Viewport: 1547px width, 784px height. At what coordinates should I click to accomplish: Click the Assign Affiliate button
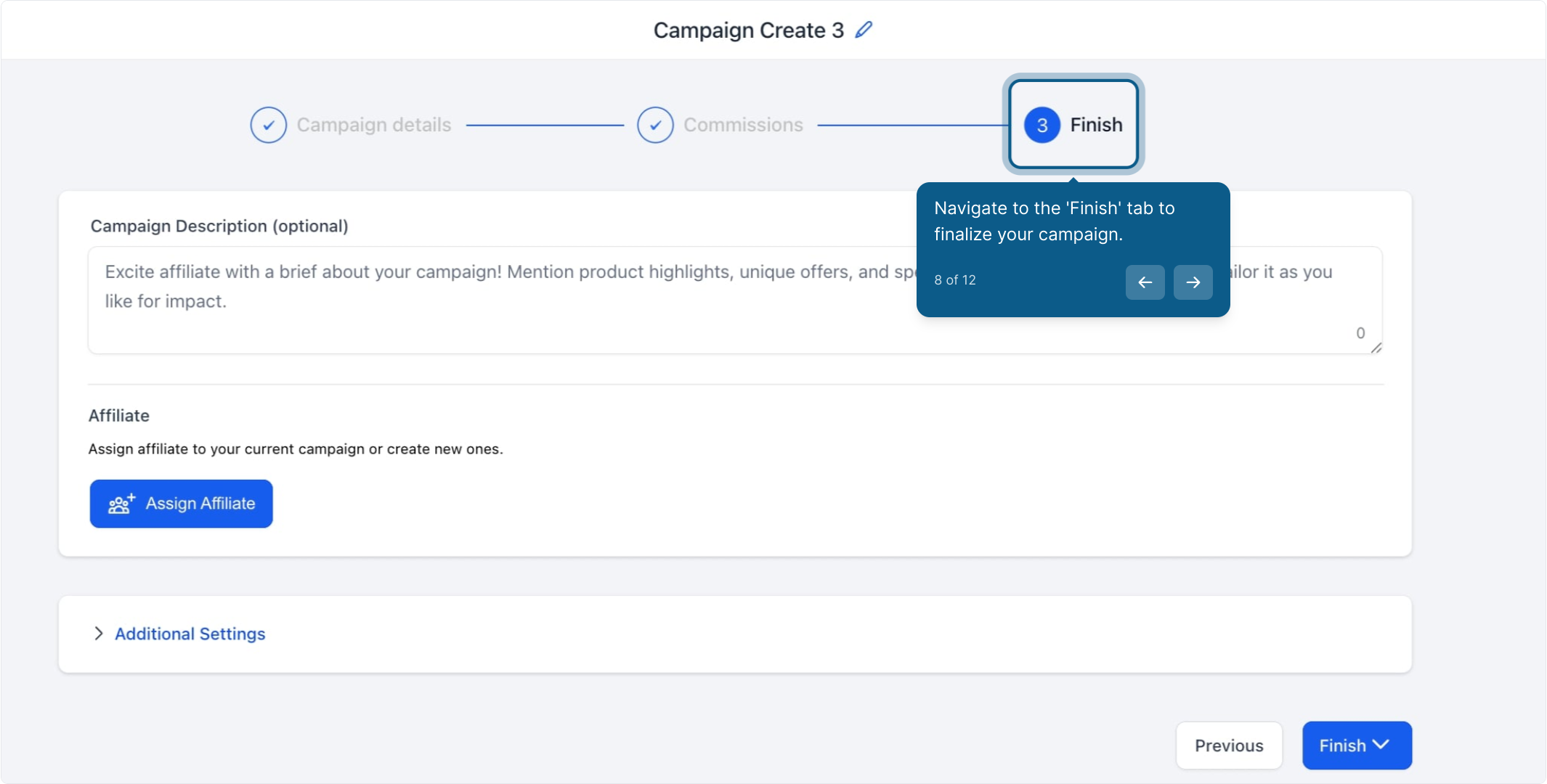click(182, 504)
